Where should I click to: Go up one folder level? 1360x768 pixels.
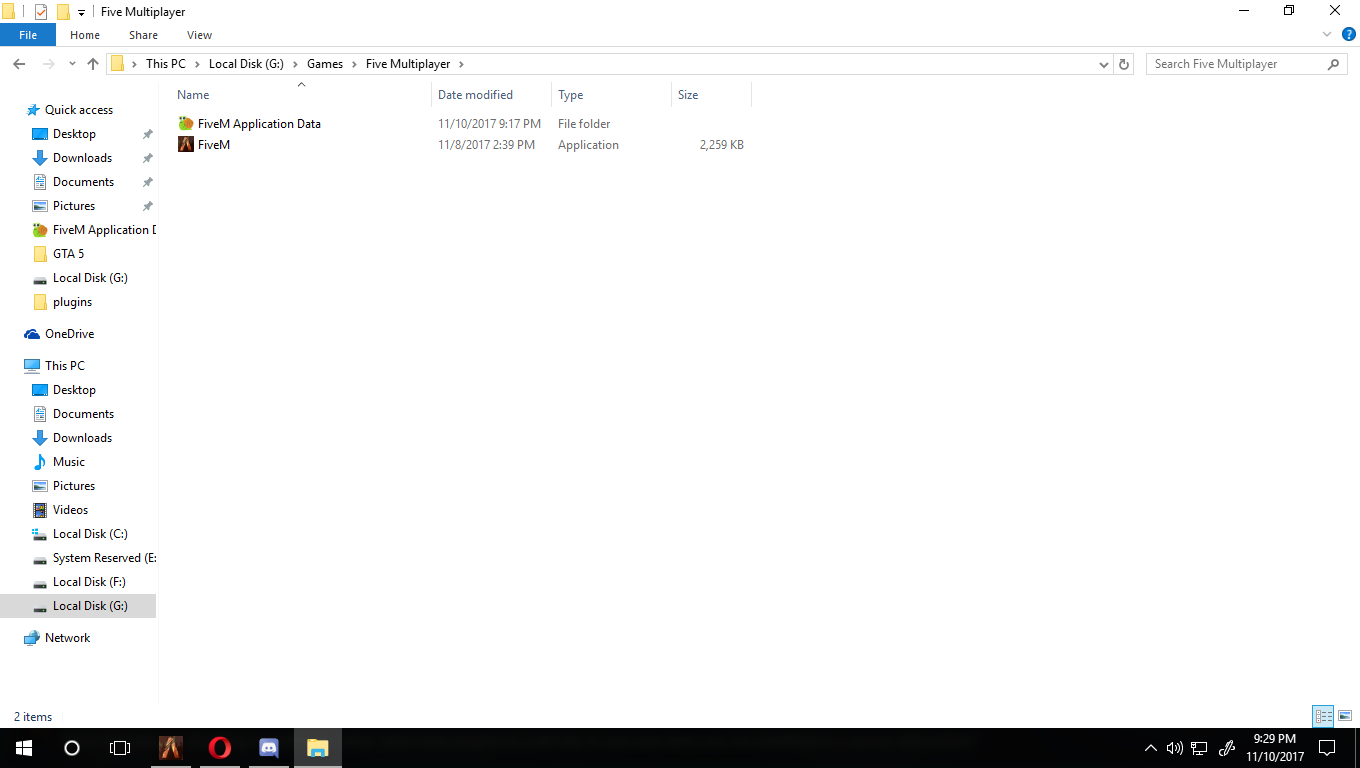pos(93,64)
